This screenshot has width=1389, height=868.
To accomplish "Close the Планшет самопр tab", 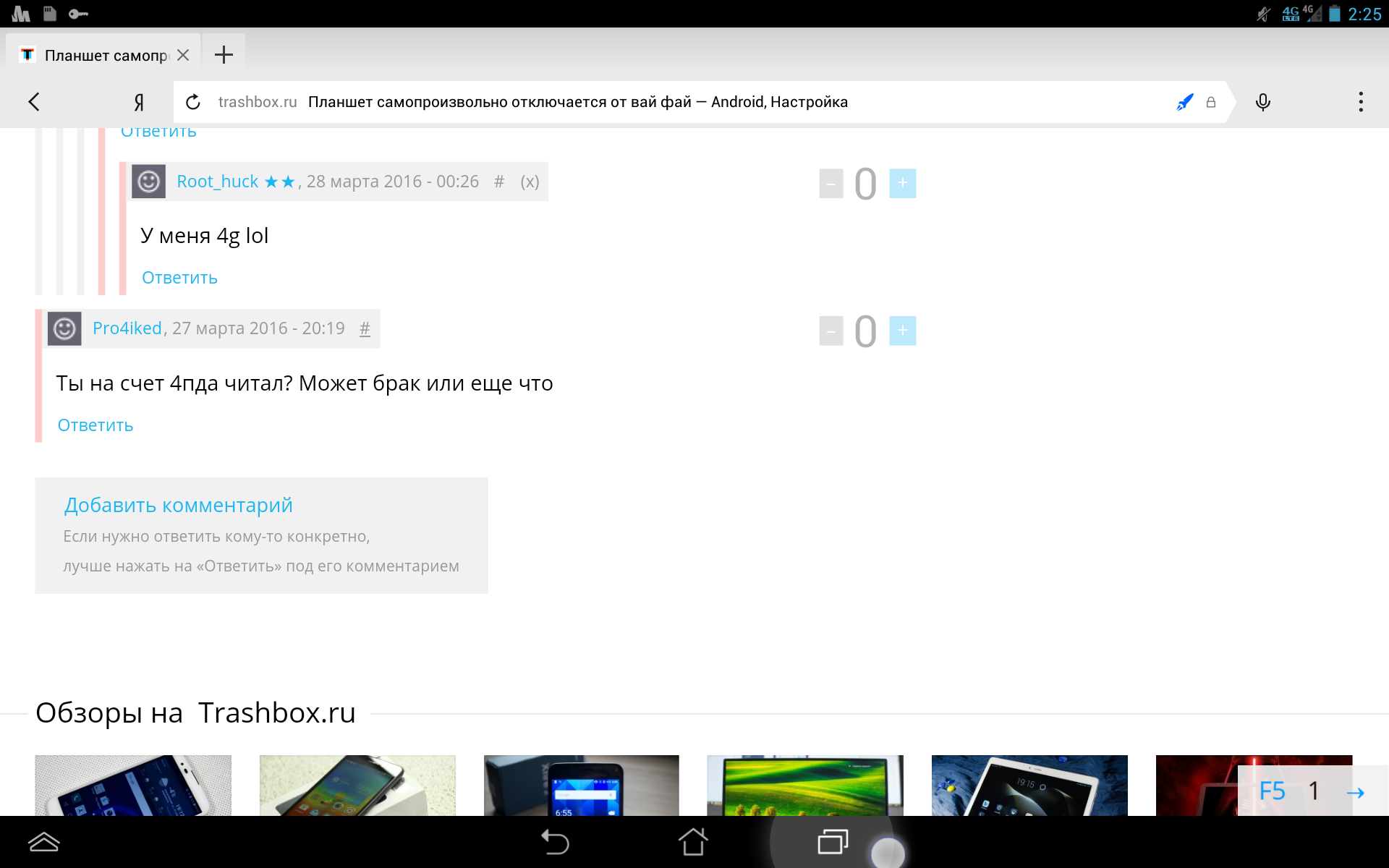I will click(183, 55).
